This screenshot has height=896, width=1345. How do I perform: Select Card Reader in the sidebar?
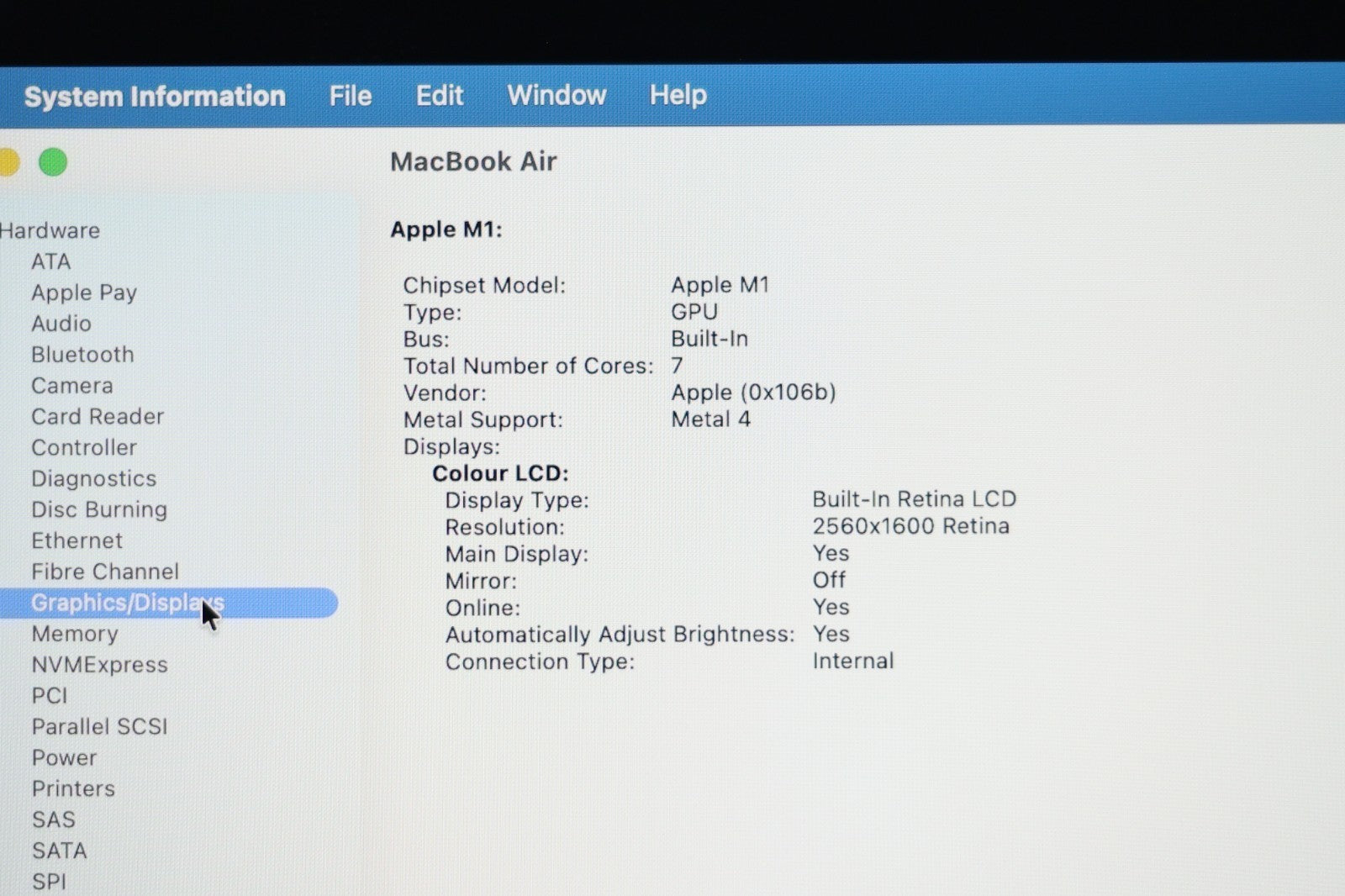point(97,417)
